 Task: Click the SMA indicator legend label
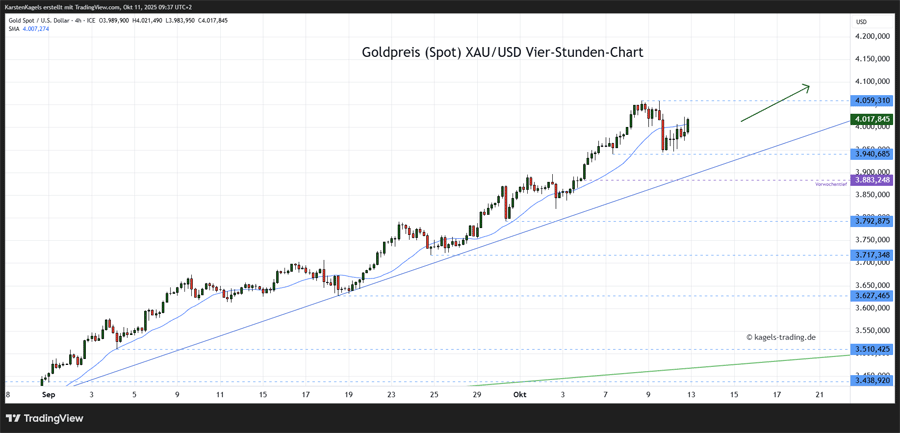(x=28, y=29)
